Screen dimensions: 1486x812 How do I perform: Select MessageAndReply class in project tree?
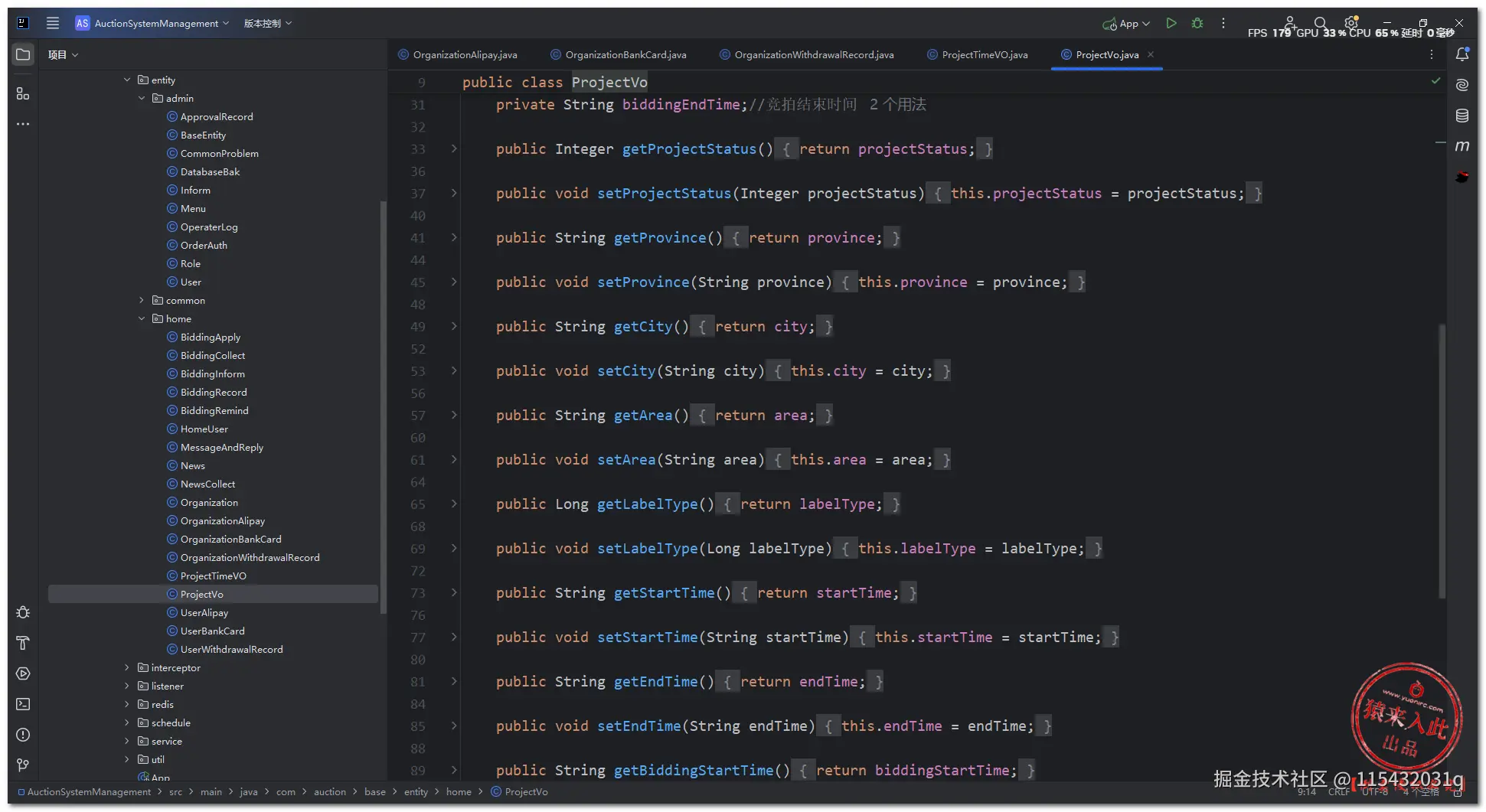[x=222, y=447]
